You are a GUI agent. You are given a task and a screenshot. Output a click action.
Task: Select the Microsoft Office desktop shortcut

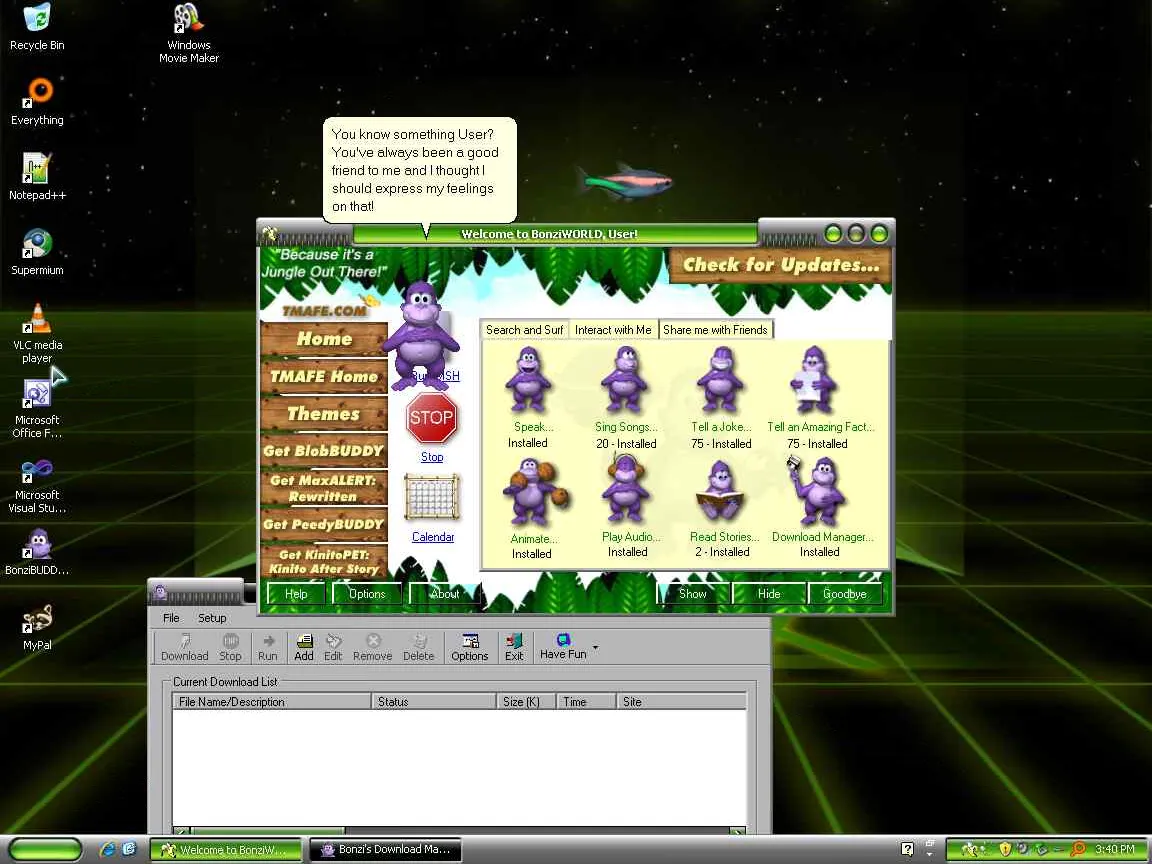(37, 408)
